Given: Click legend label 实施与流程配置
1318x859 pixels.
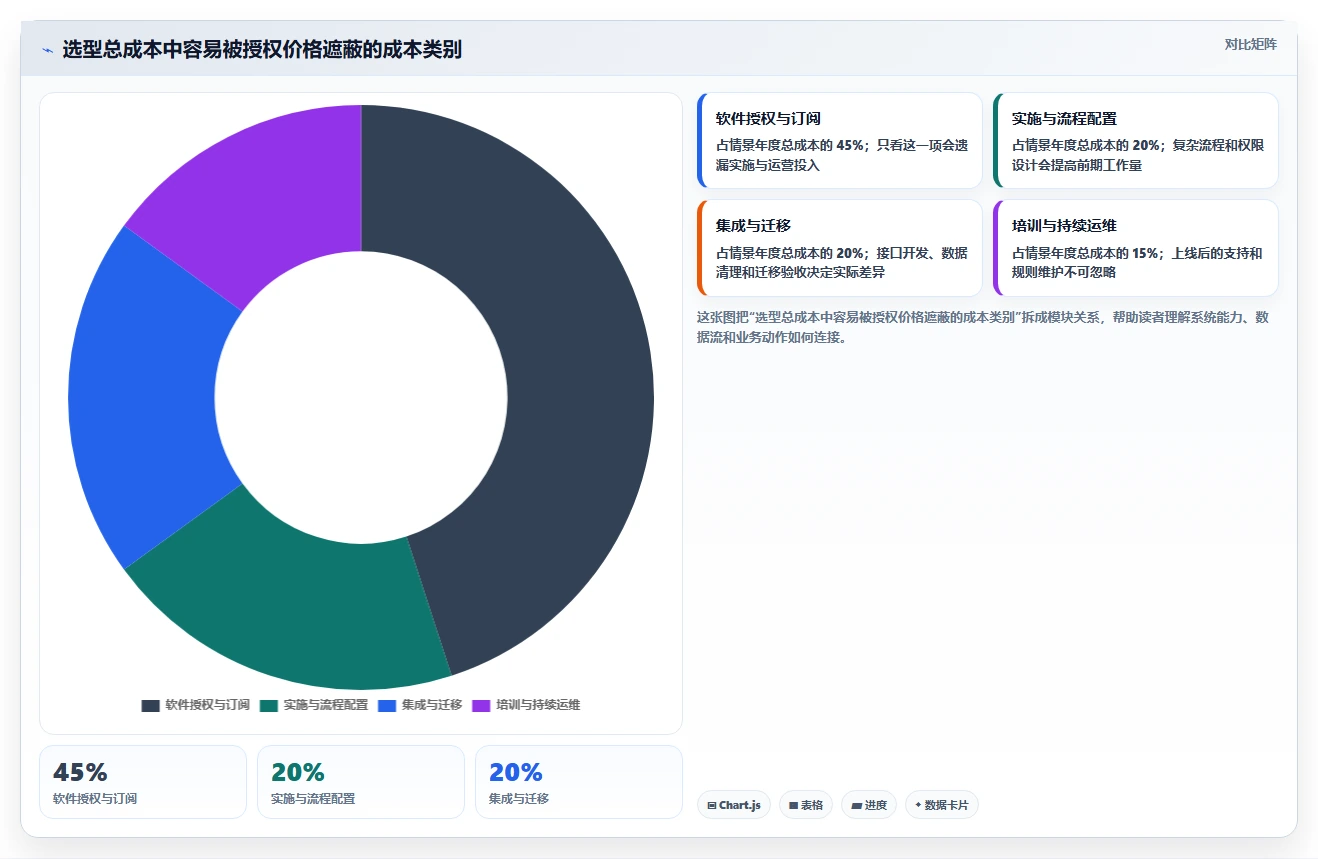Looking at the screenshot, I should (325, 705).
